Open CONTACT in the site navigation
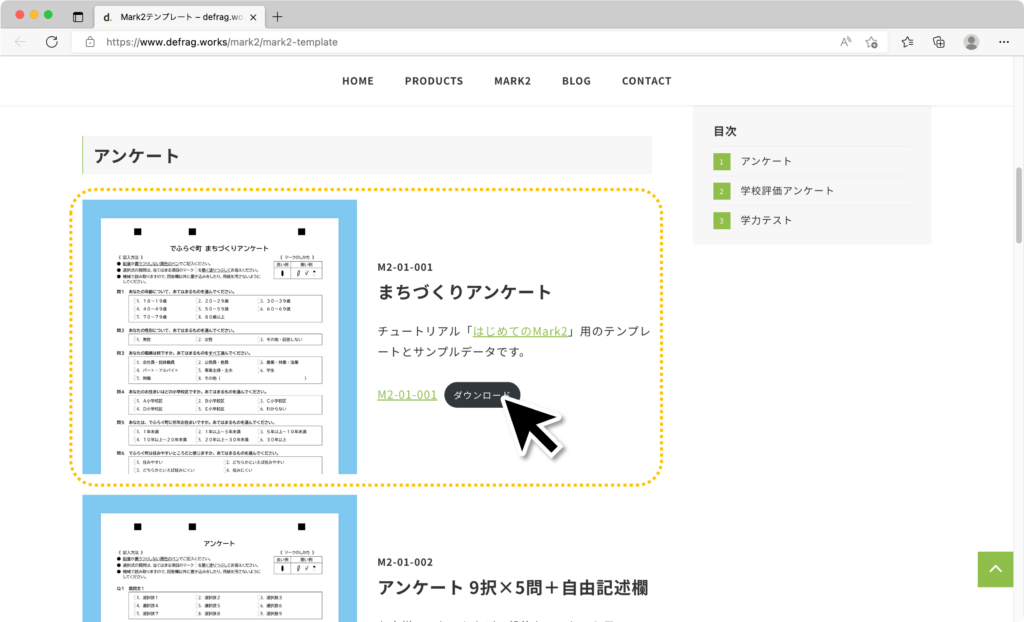This screenshot has height=622, width=1024. [x=647, y=81]
